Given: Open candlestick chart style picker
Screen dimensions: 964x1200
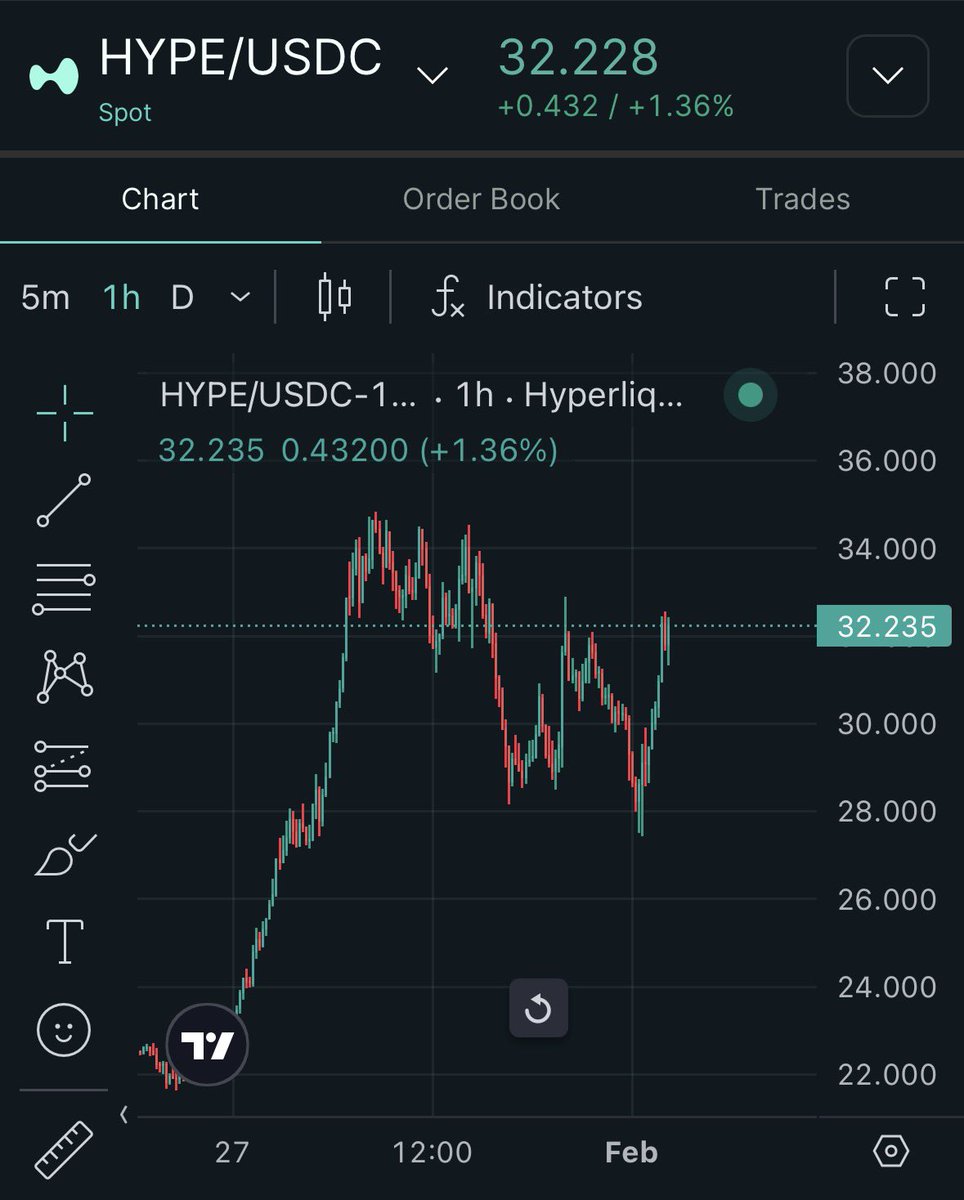Looking at the screenshot, I should point(336,296).
